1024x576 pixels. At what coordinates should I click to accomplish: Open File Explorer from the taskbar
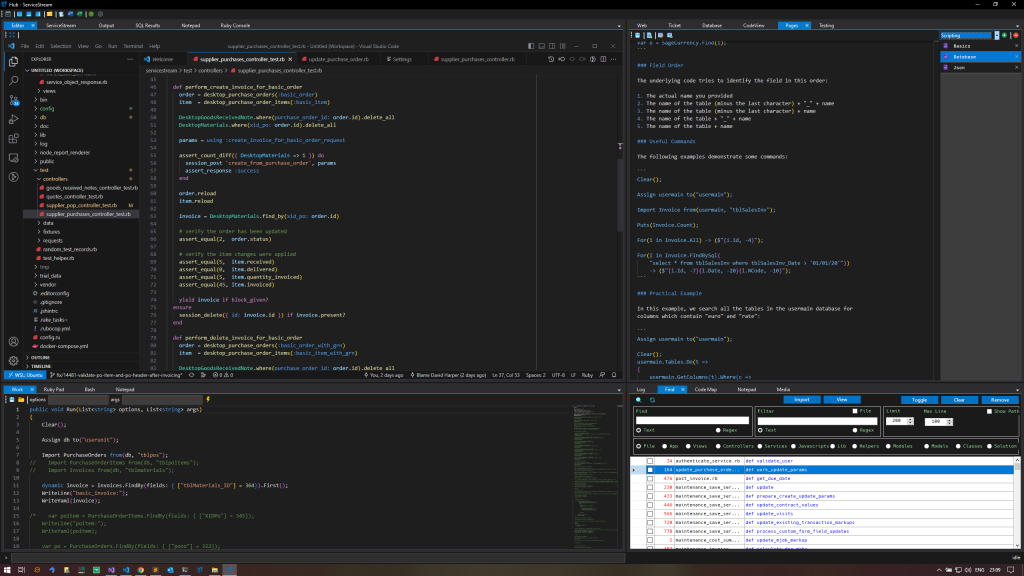(x=214, y=570)
